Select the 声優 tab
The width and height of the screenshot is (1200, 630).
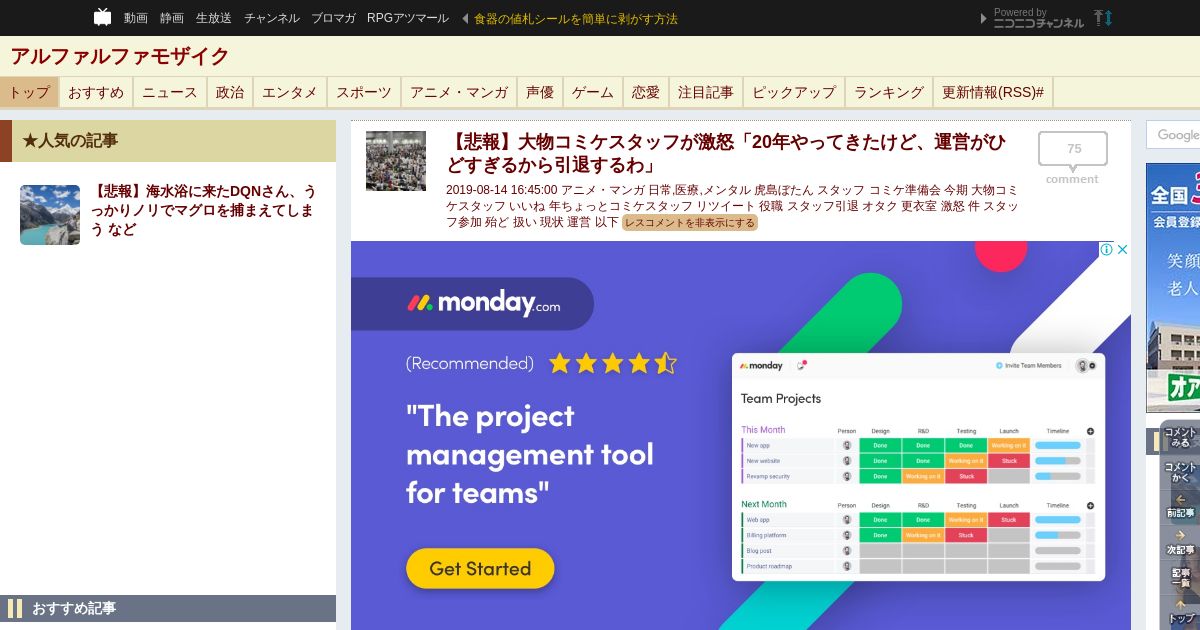[x=540, y=92]
